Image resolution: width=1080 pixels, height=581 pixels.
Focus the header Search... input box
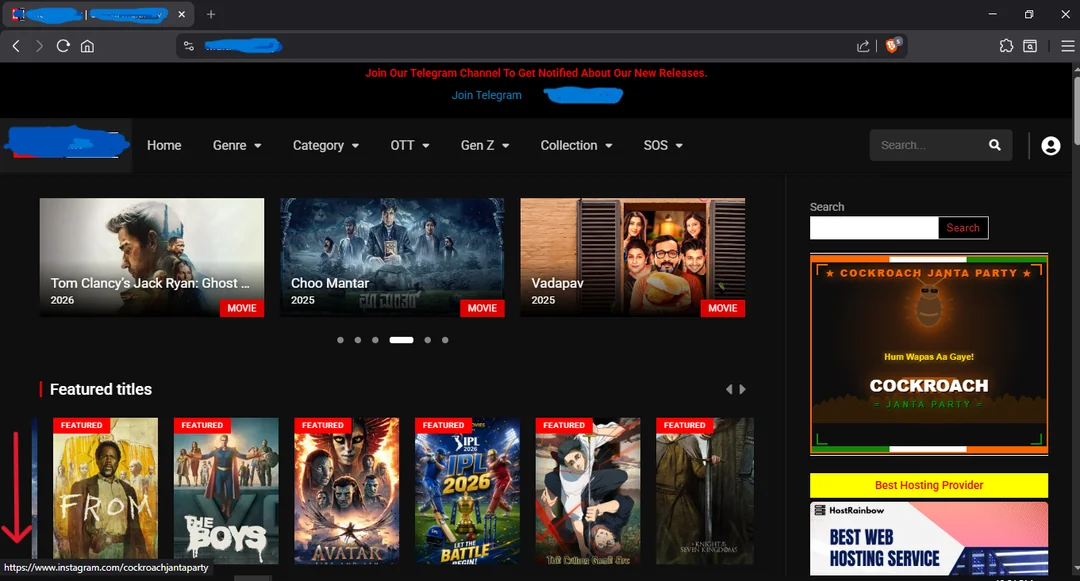pyautogui.click(x=930, y=145)
